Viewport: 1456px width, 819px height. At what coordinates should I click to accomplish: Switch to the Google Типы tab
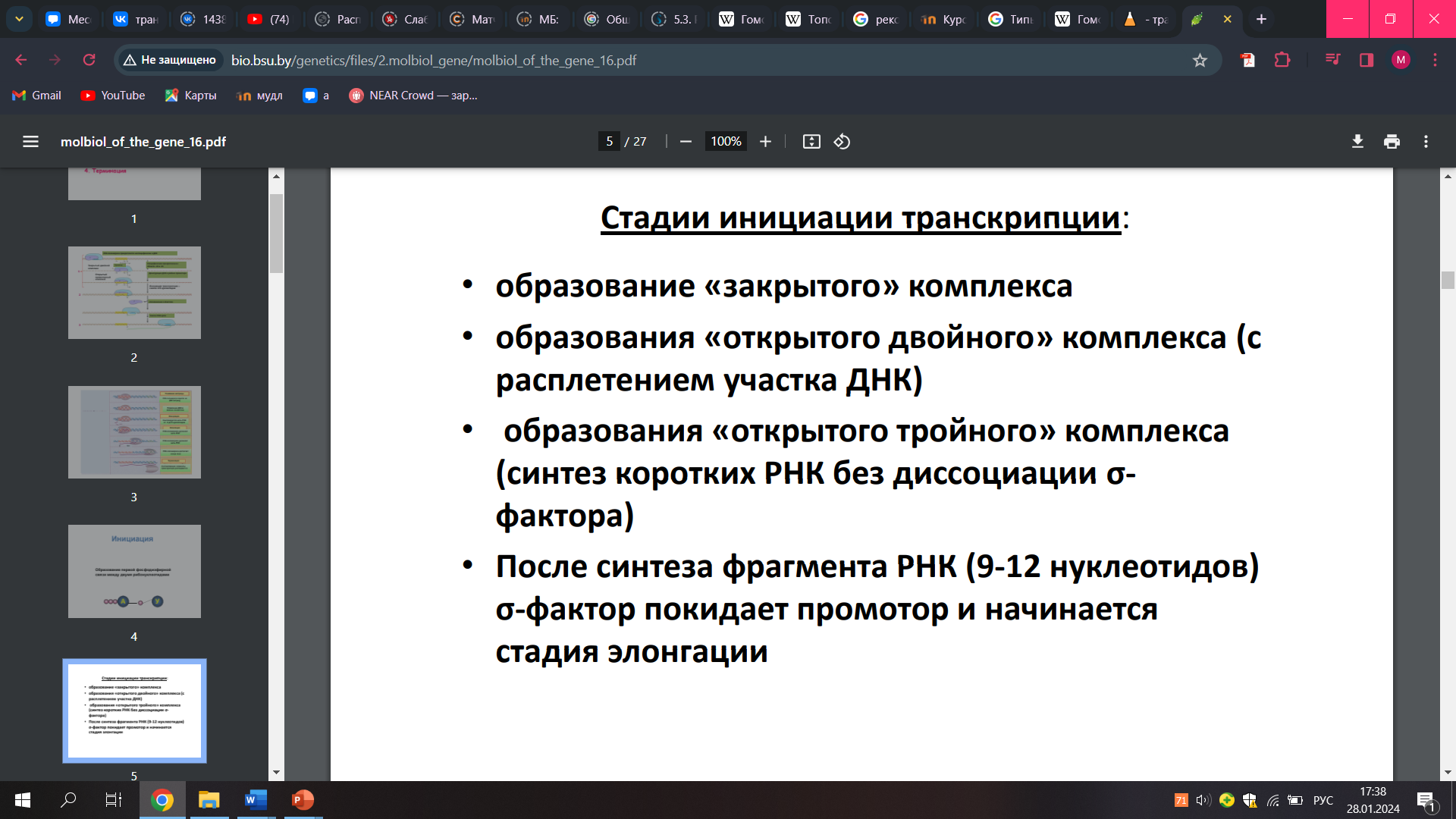click(x=1012, y=19)
